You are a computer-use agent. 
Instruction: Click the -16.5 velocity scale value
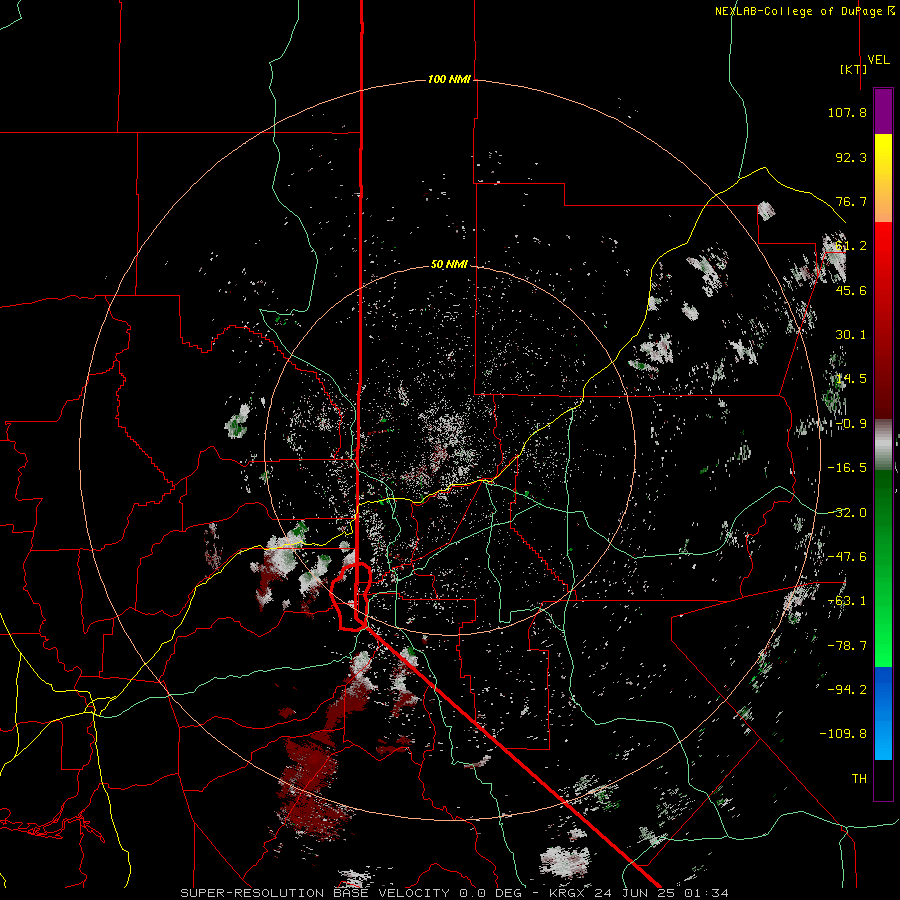(x=847, y=468)
